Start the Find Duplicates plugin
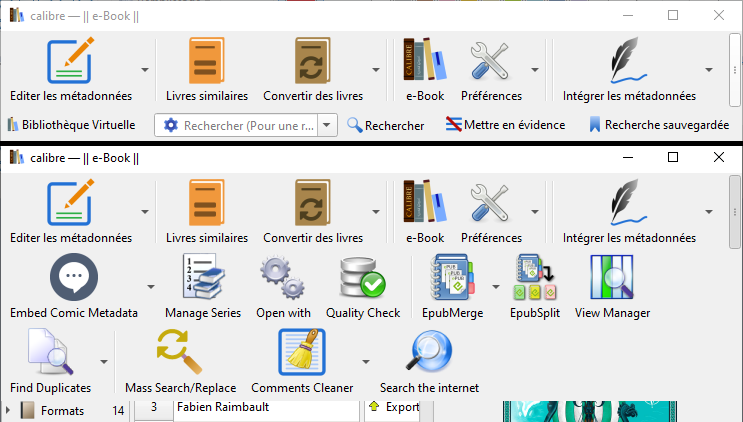743x422 pixels. coord(50,361)
